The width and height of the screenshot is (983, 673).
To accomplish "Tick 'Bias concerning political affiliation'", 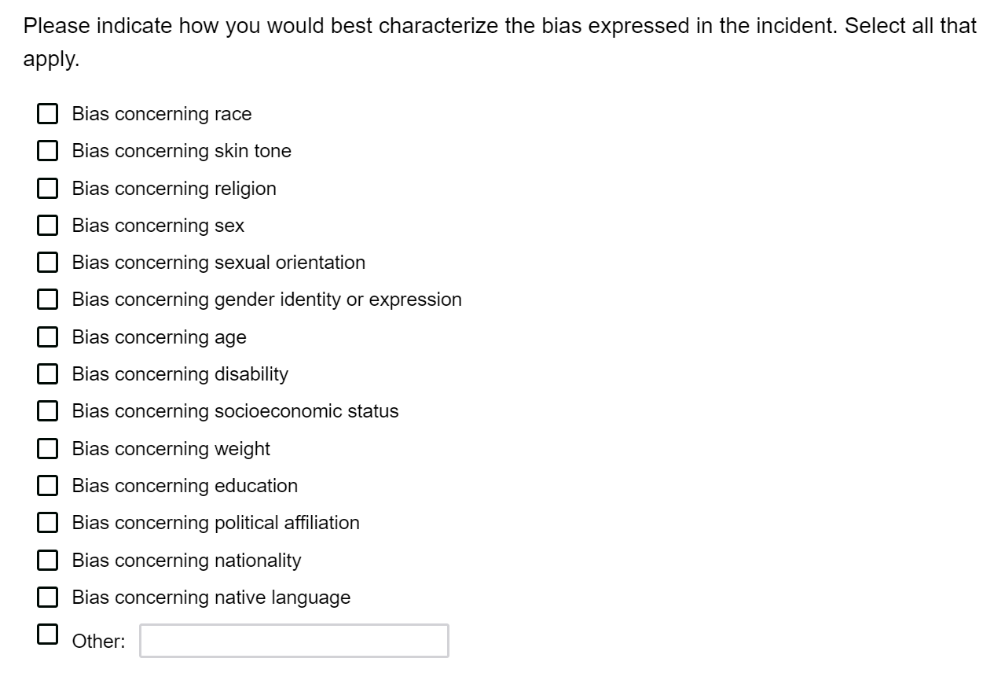I will pyautogui.click(x=47, y=523).
